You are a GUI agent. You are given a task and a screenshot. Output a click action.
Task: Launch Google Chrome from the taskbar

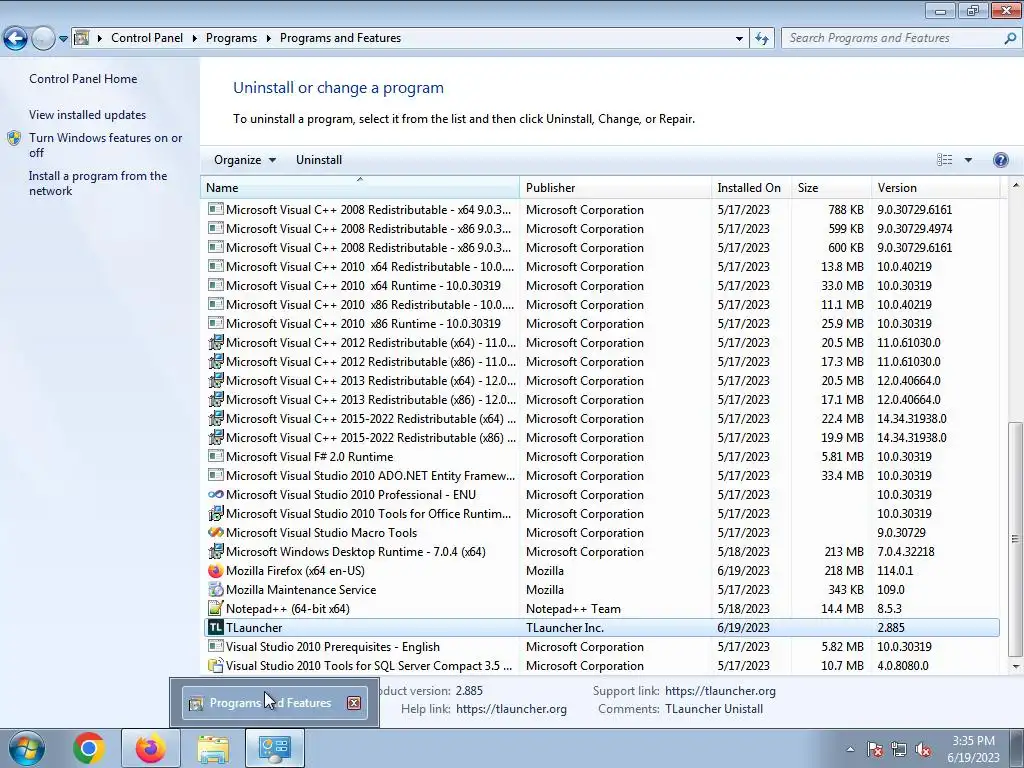point(89,748)
